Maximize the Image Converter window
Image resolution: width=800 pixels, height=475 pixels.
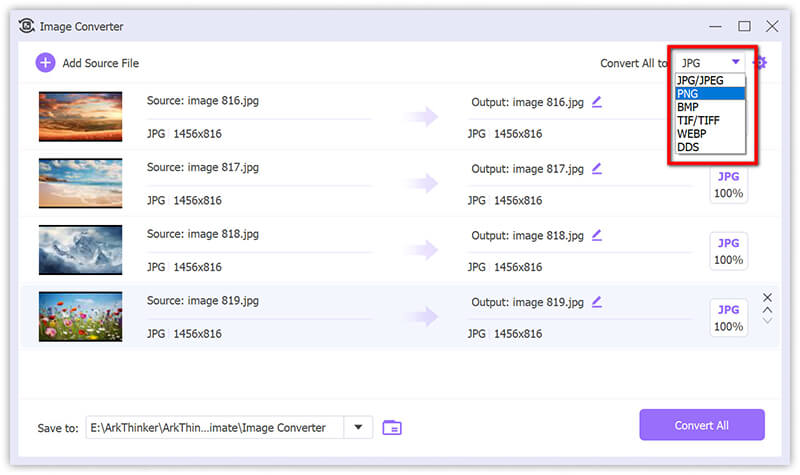coord(744,26)
